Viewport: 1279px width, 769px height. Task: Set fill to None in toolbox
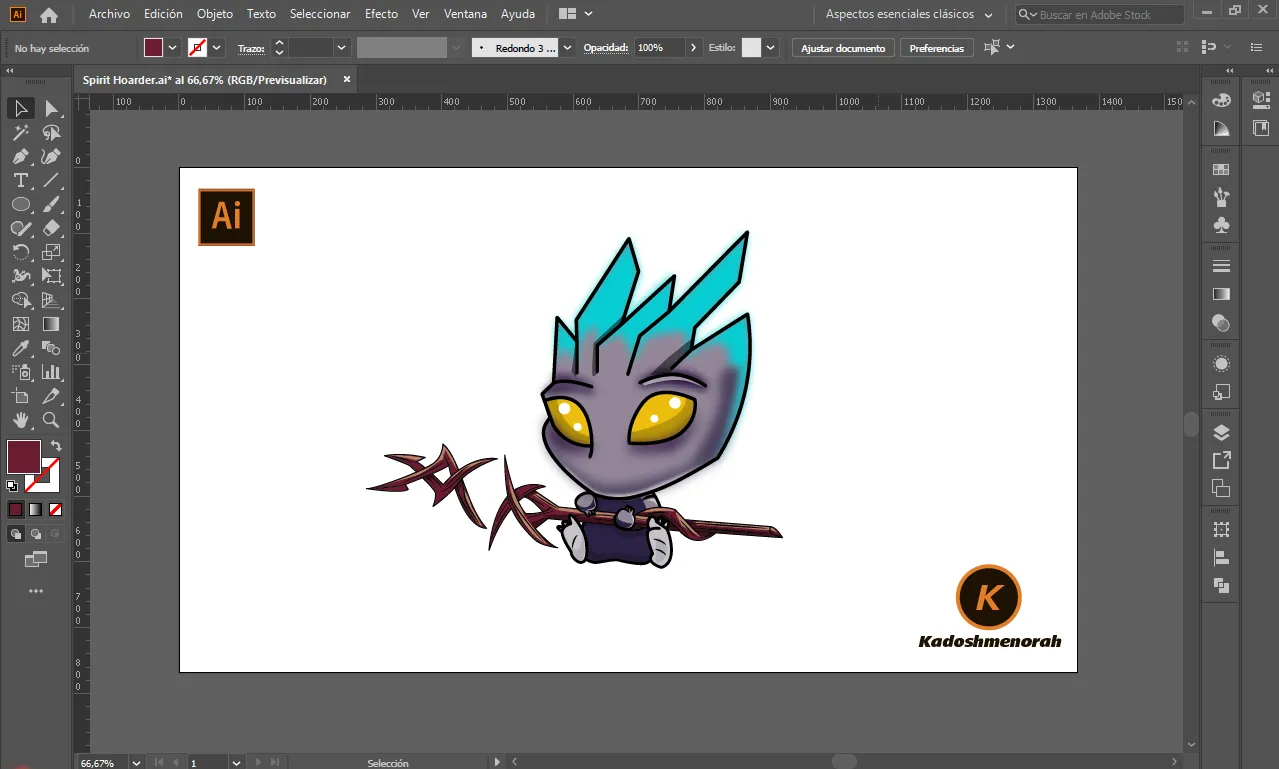coord(56,509)
